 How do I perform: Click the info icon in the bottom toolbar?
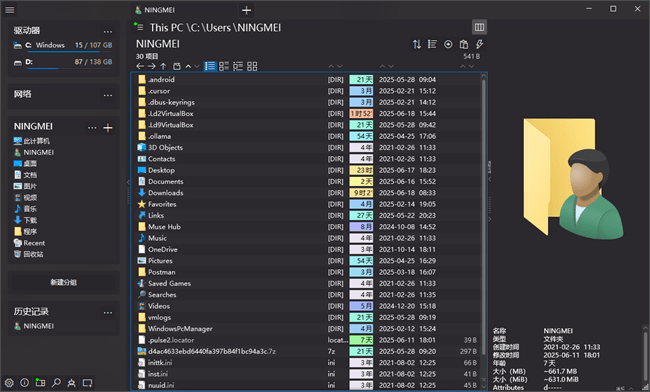24,383
